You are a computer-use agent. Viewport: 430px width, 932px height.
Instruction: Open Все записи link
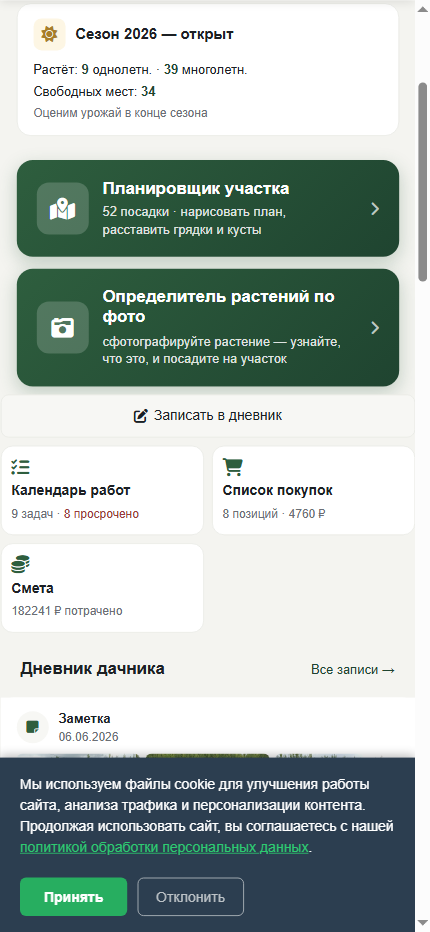tap(353, 670)
